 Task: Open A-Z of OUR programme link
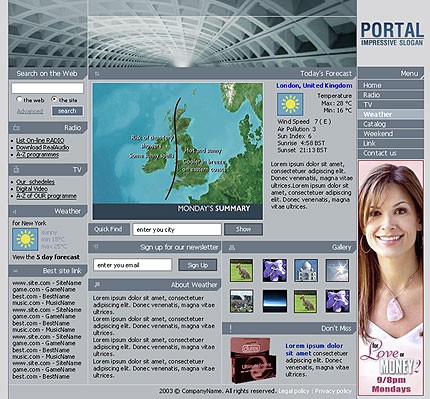click(x=46, y=196)
